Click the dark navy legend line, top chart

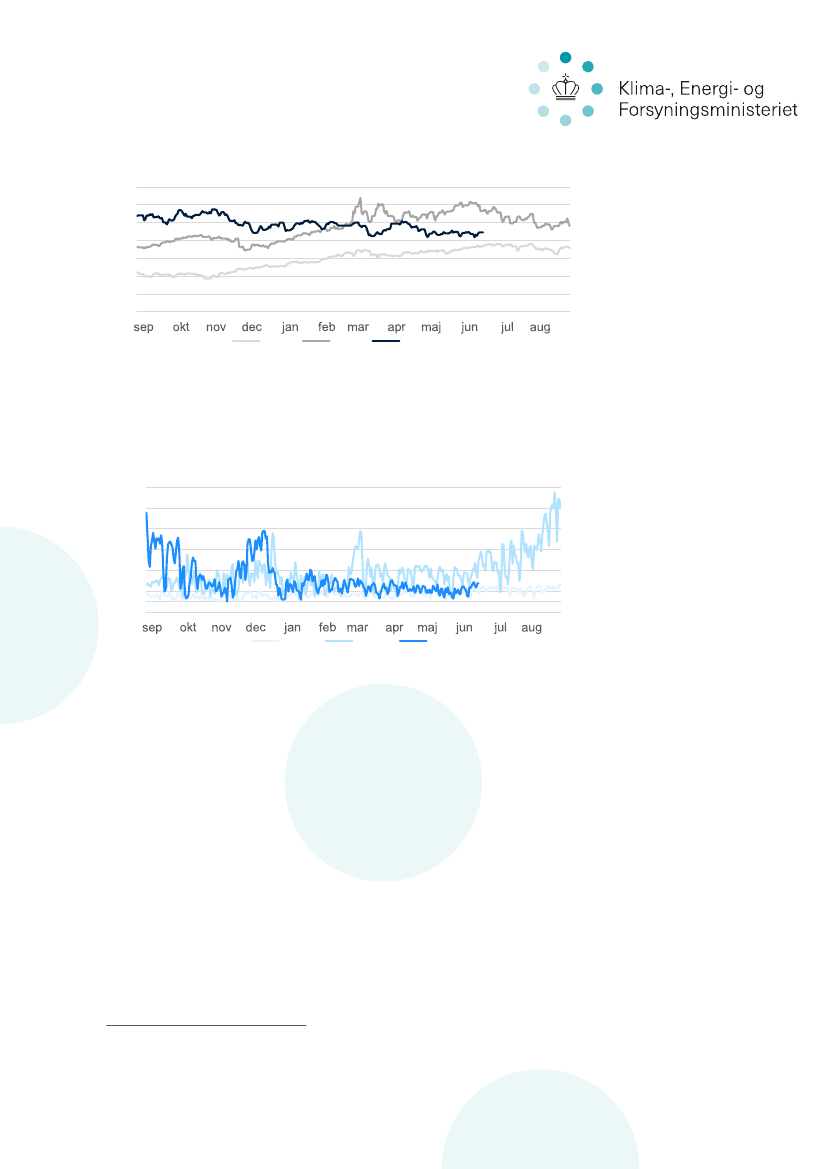tap(386, 341)
